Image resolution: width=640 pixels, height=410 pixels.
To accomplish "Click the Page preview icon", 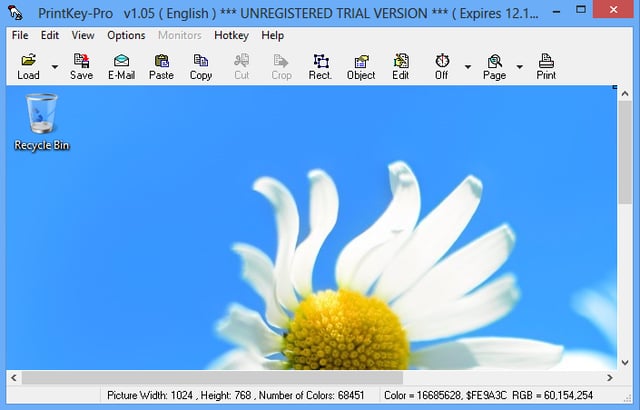I will tap(494, 67).
